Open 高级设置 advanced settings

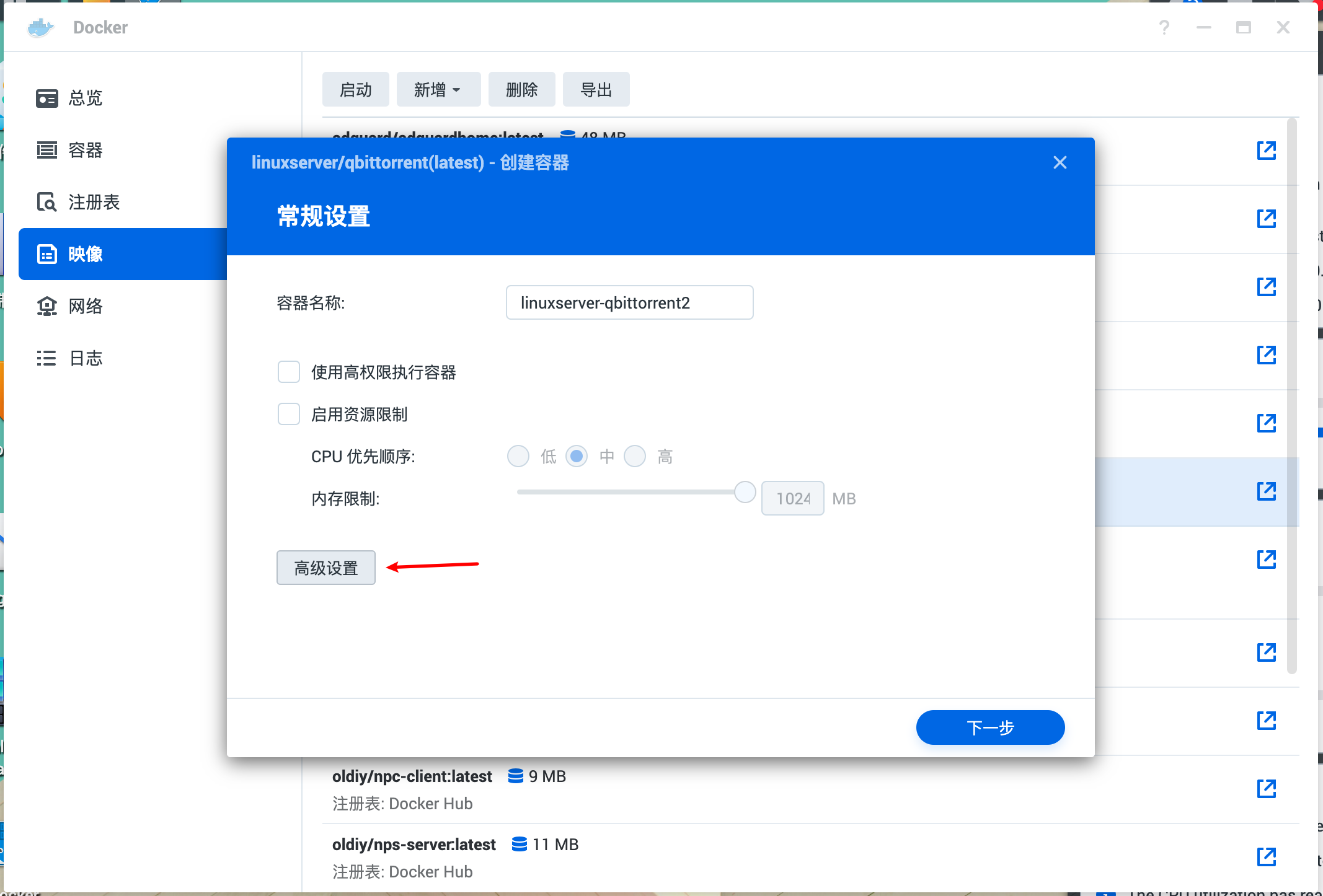coord(326,568)
